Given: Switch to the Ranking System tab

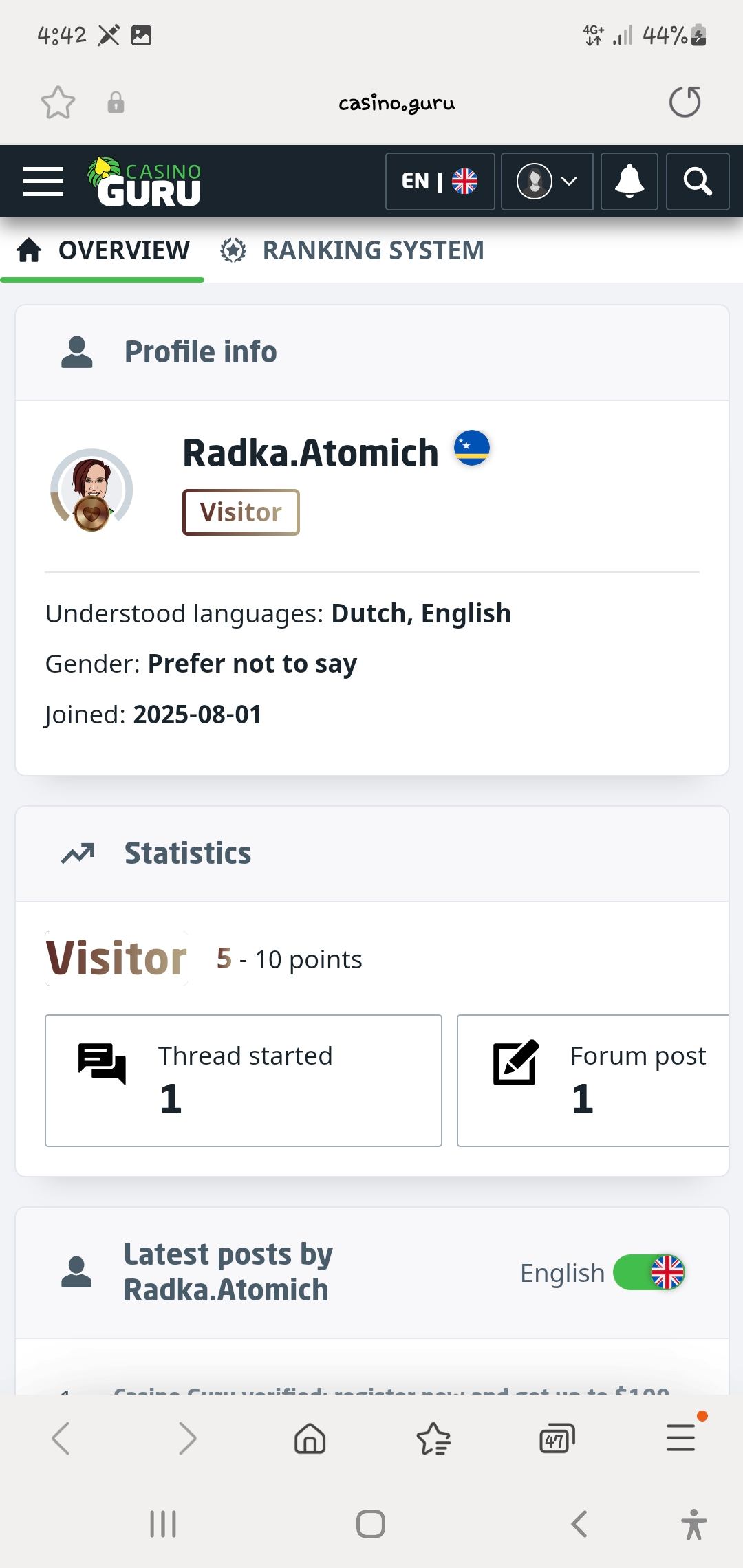Looking at the screenshot, I should [x=352, y=250].
